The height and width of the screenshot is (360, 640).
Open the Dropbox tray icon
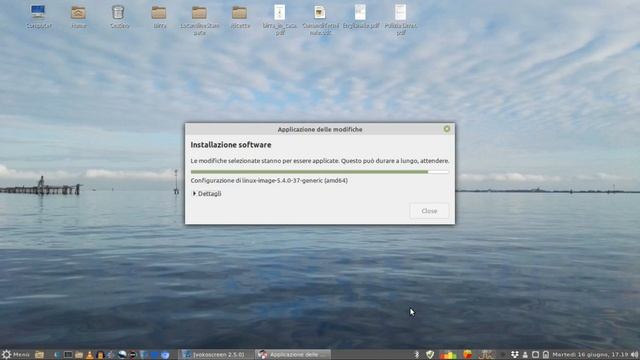click(514, 354)
